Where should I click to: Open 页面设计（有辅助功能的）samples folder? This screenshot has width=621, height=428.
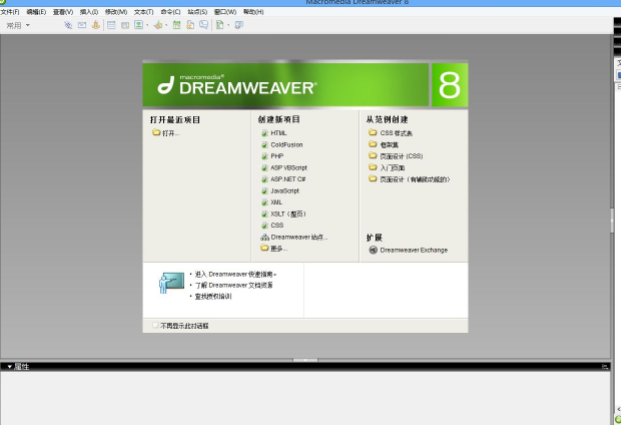410,179
